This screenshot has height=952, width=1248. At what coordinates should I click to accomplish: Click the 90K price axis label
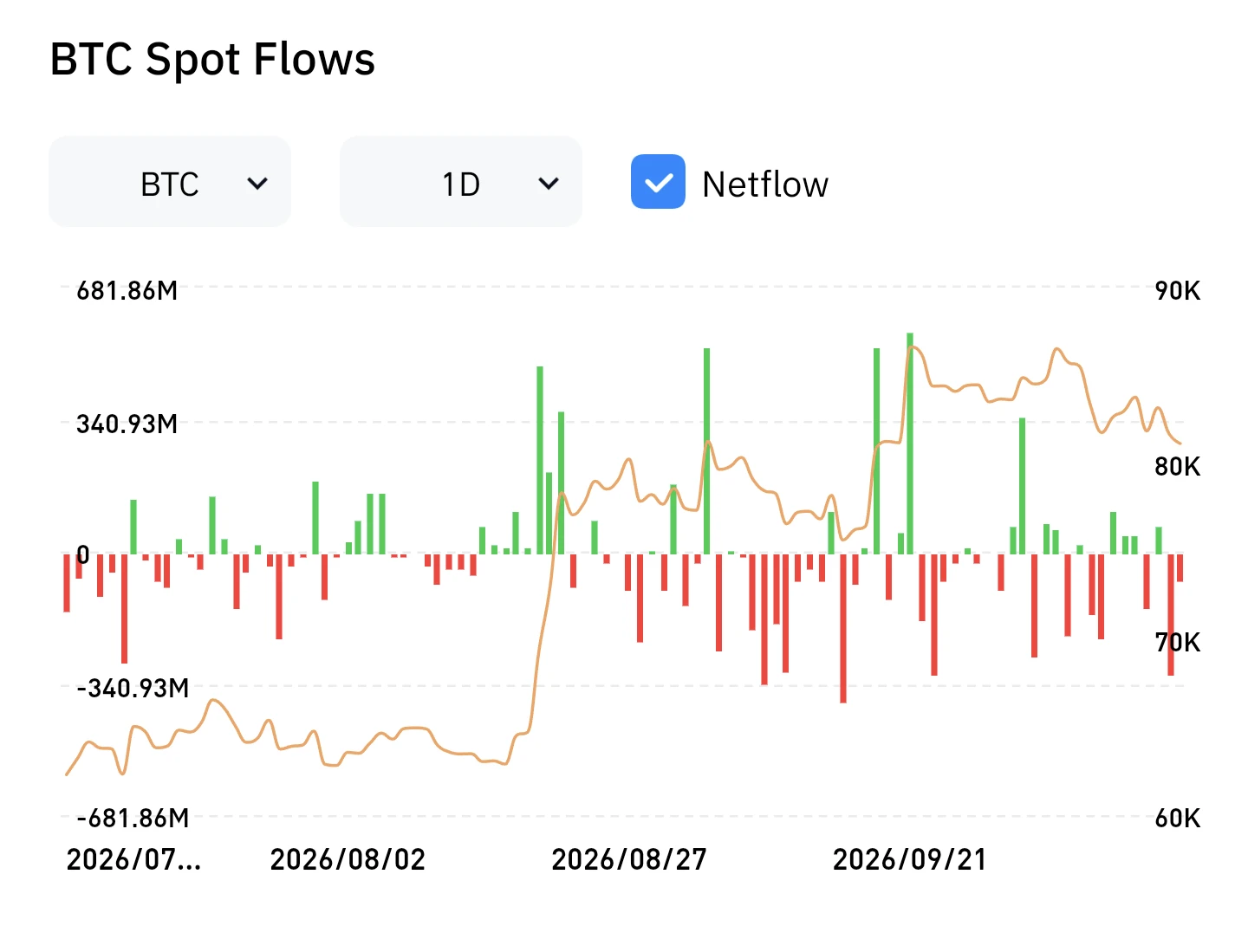1177,290
